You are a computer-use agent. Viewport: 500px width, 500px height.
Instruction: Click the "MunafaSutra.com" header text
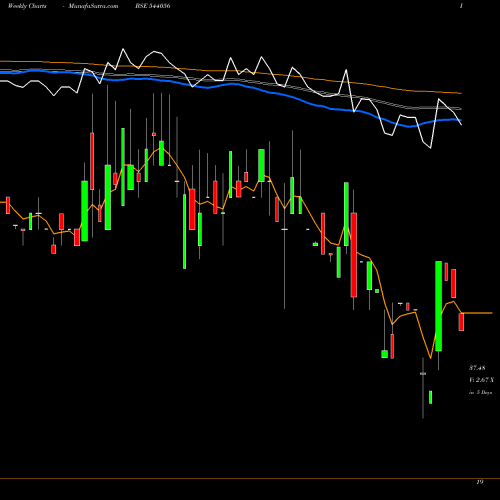click(93, 6)
